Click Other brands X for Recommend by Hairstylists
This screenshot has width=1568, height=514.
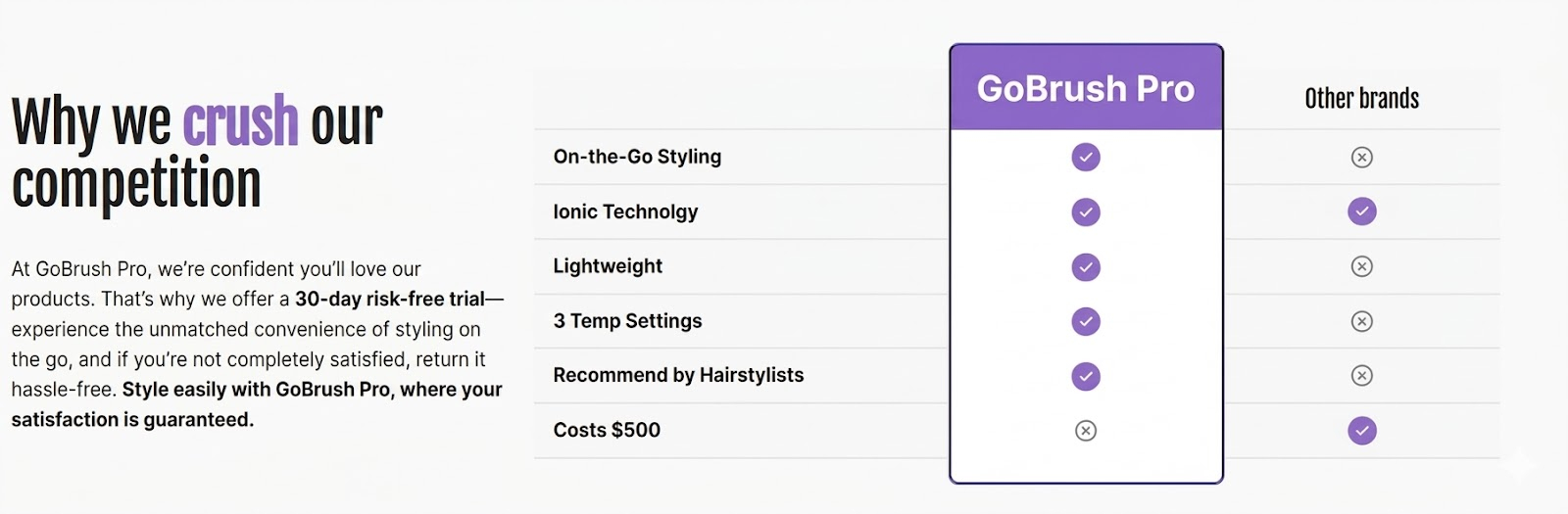[1362, 376]
